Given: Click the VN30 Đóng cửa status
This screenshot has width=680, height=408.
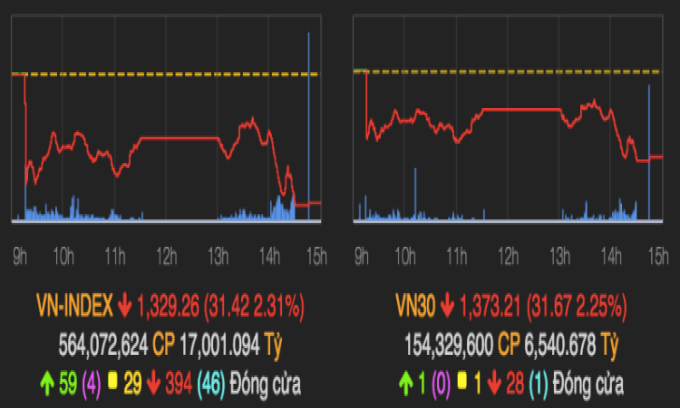Looking at the screenshot, I should 588,384.
